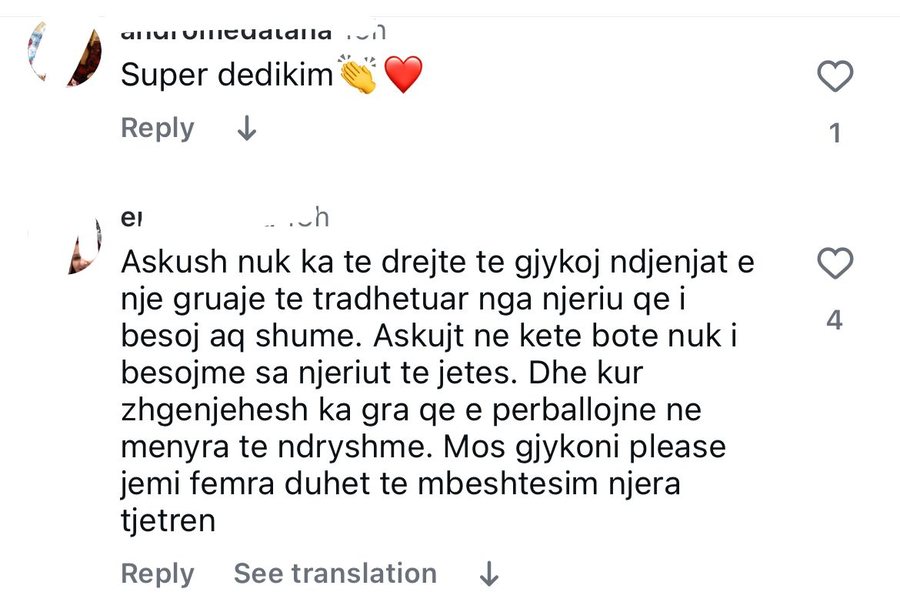Image resolution: width=900 pixels, height=602 pixels.
Task: Tap the clapping hands emoji in Super dedikim
Action: (x=356, y=74)
